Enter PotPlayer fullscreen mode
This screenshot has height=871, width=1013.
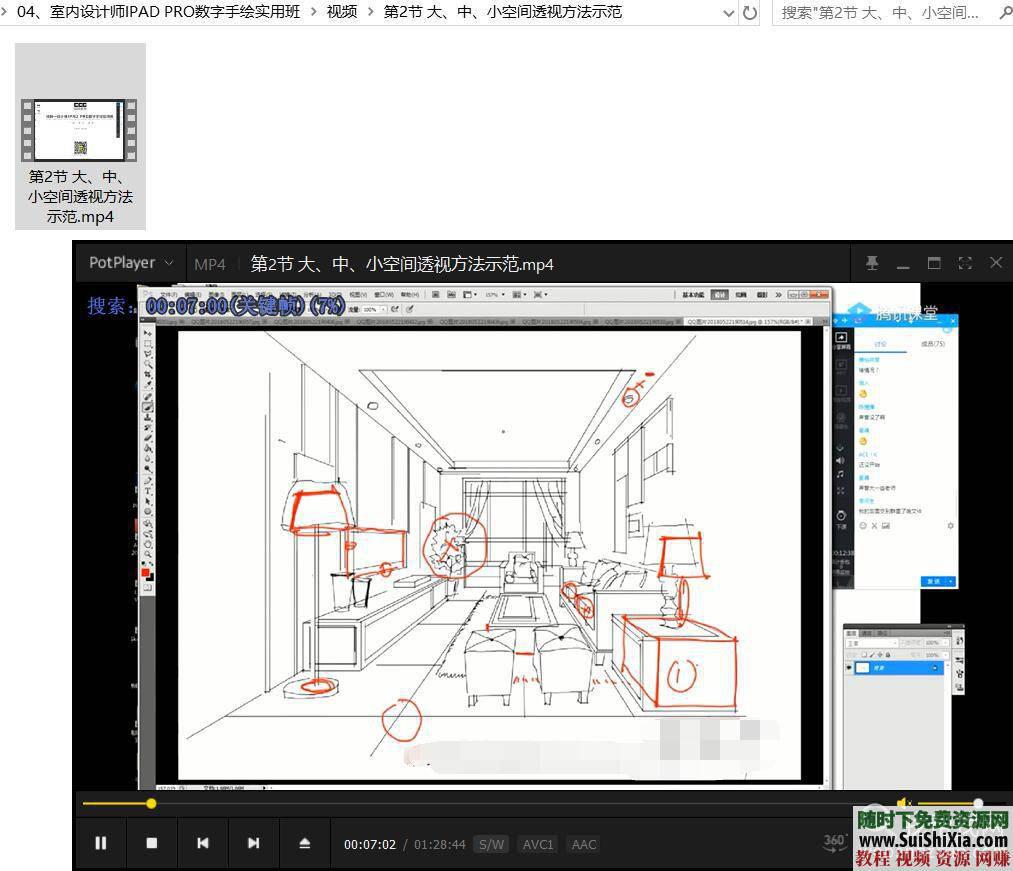click(x=965, y=262)
